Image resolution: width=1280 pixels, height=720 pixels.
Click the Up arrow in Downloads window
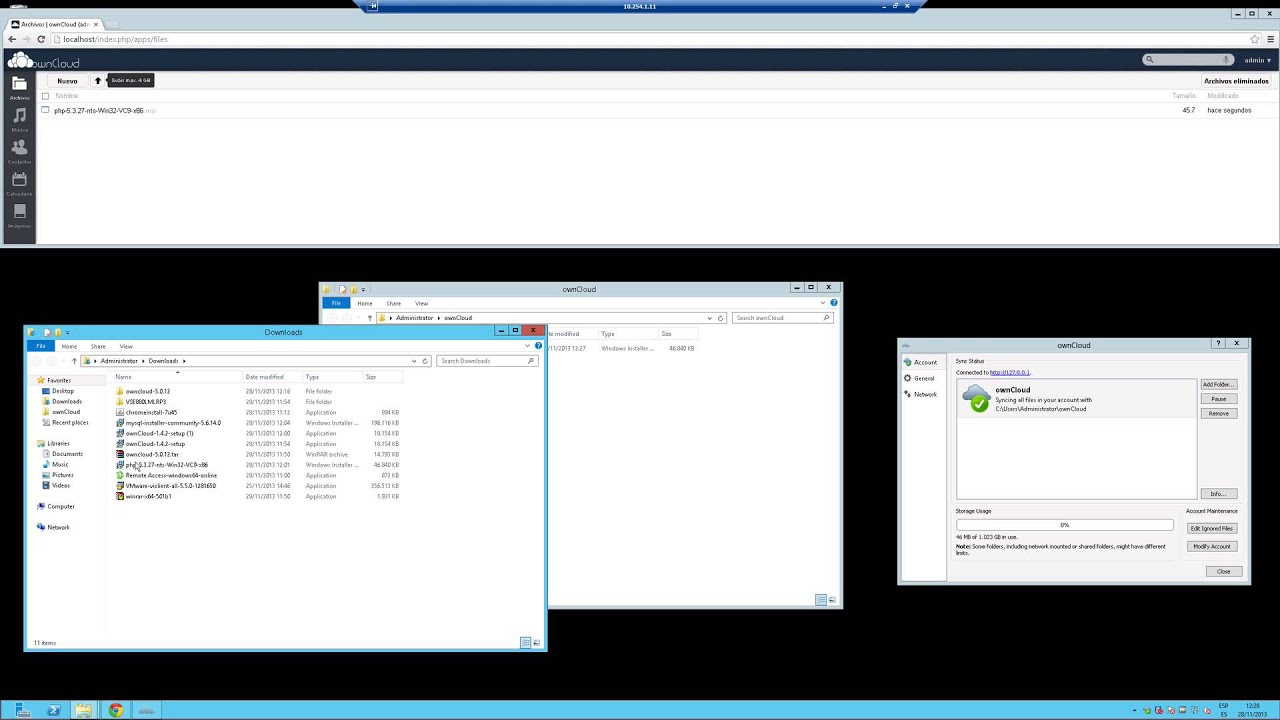pos(74,361)
